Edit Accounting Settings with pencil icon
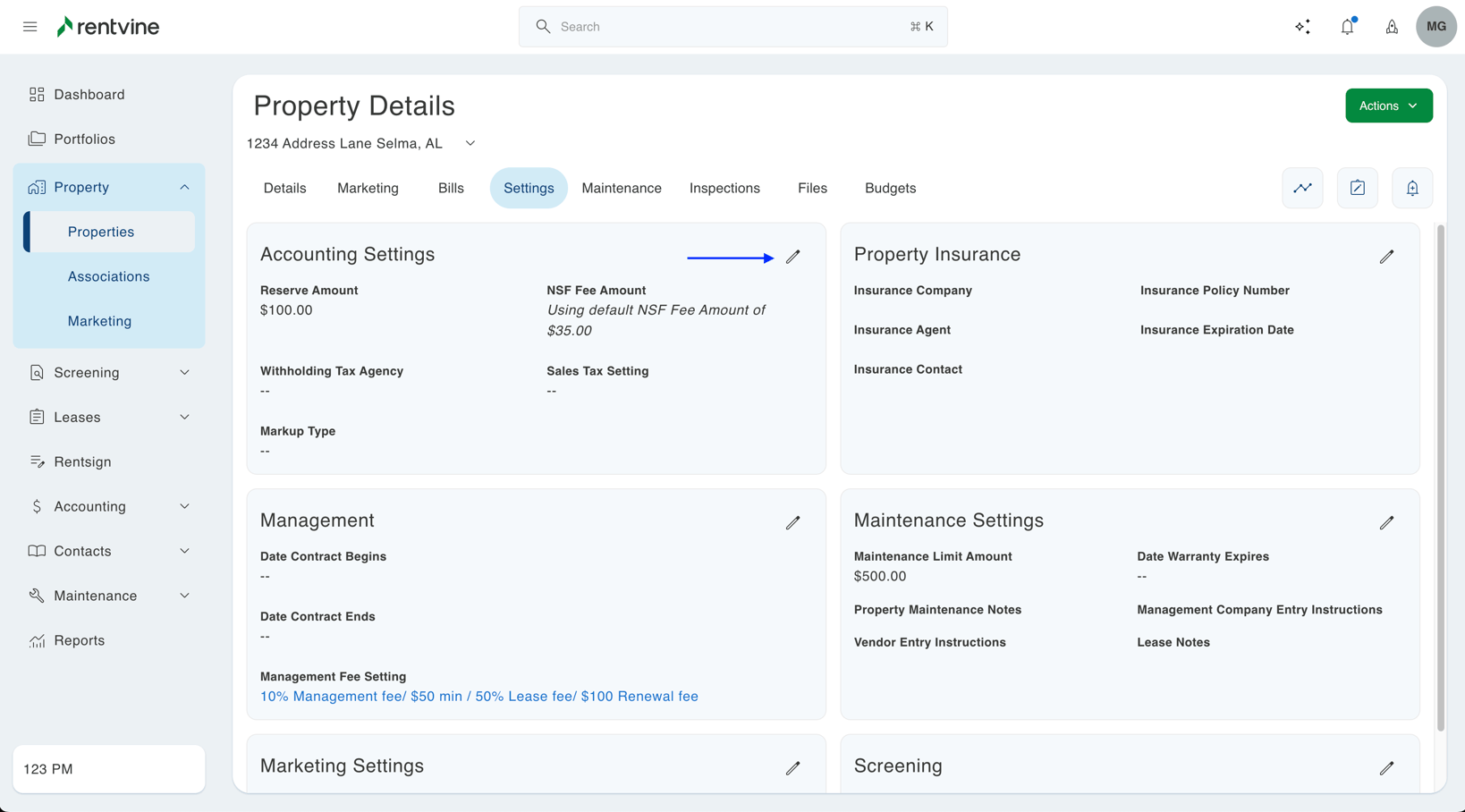 click(x=793, y=257)
